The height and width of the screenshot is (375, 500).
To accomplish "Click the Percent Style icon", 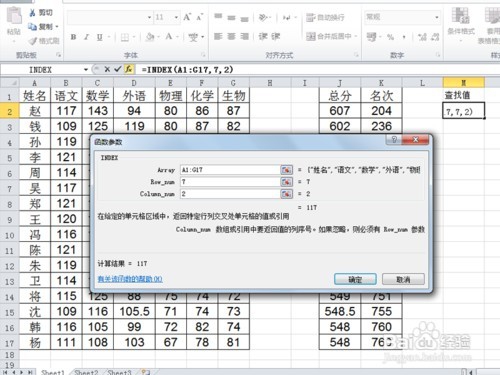I will (390, 37).
